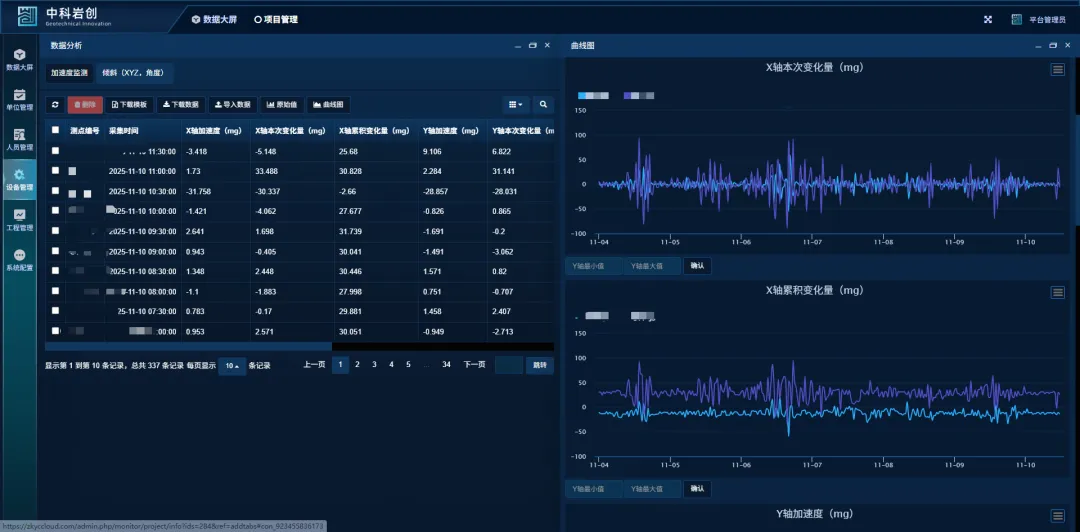The image size is (1080, 532).
Task: Open X轴本次变化量 chart hamburger menu
Action: [x=1057, y=69]
